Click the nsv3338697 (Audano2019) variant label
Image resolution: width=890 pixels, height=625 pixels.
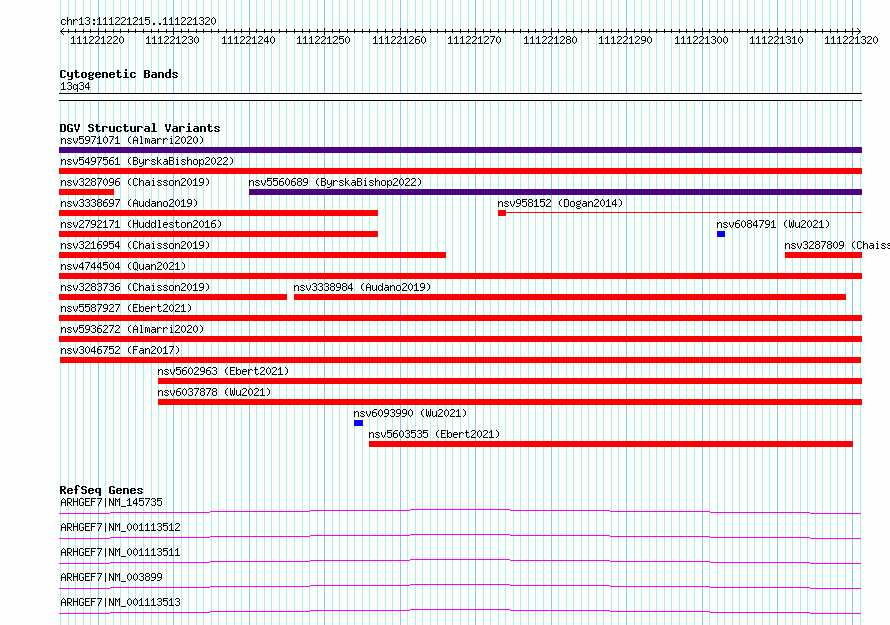pos(129,203)
